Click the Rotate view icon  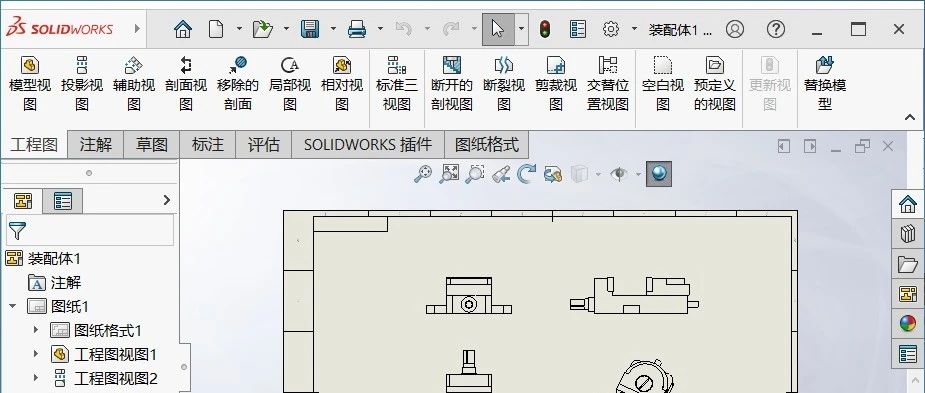pyautogui.click(x=526, y=173)
